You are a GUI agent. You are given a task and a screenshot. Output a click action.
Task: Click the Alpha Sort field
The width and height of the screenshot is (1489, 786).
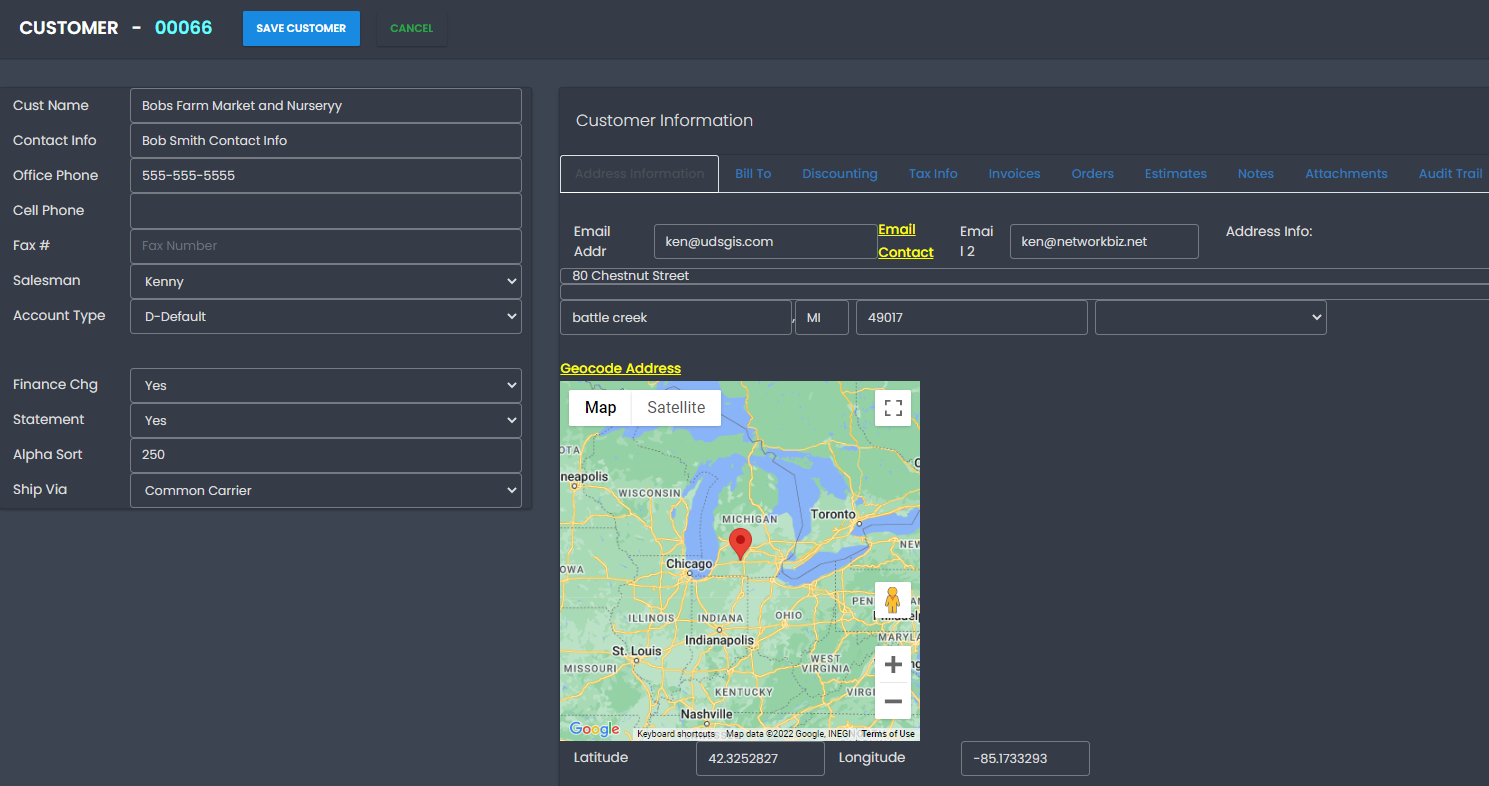(326, 455)
